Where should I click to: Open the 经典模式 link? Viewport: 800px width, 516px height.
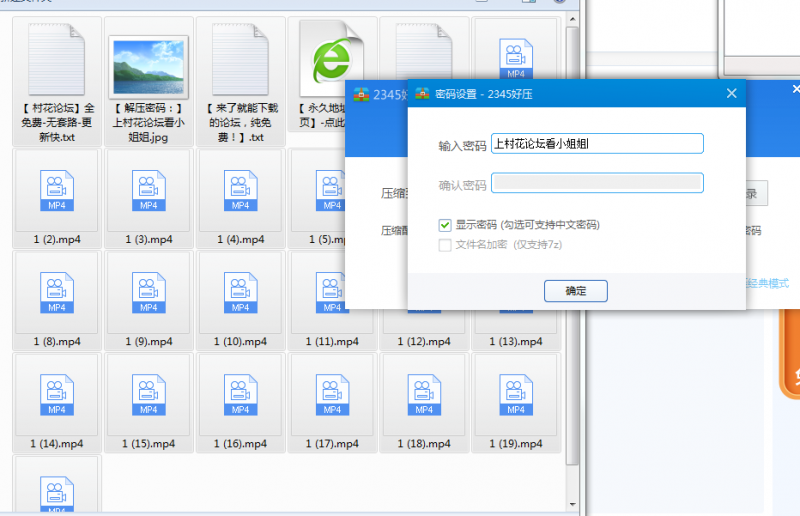point(772,283)
